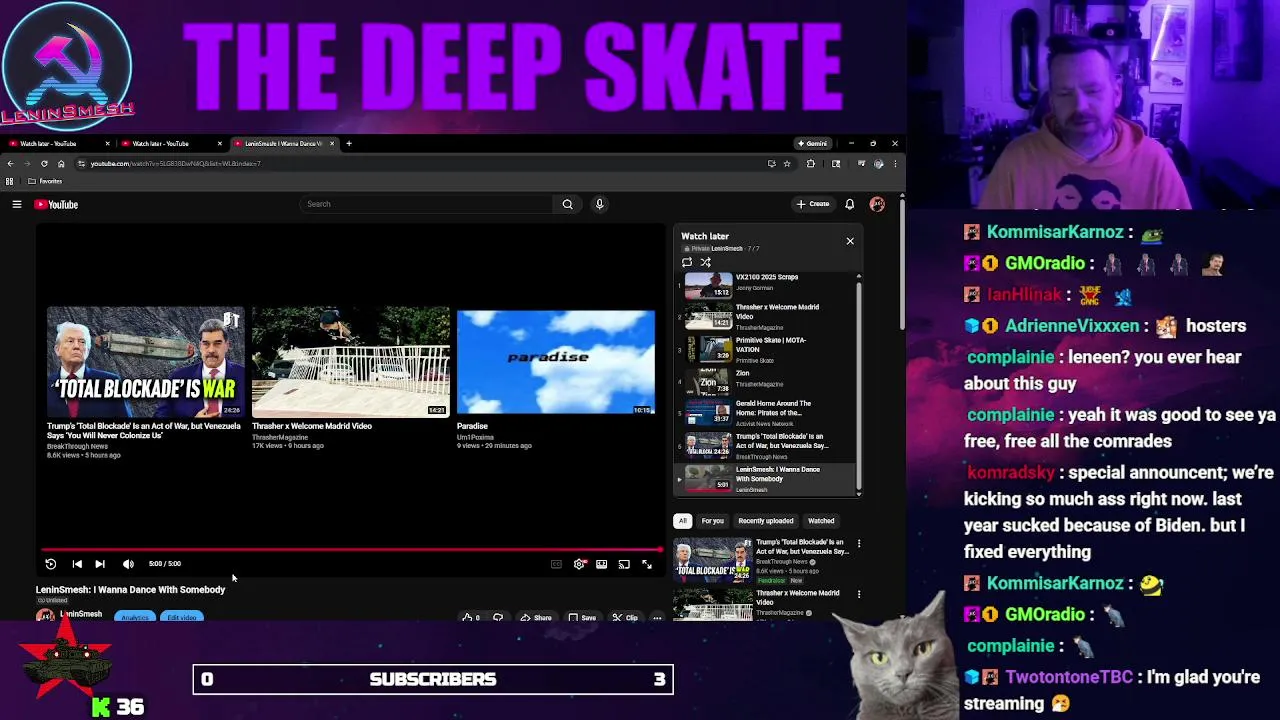Open options menu for recommended Thrasher Madrid video

pyautogui.click(x=859, y=594)
